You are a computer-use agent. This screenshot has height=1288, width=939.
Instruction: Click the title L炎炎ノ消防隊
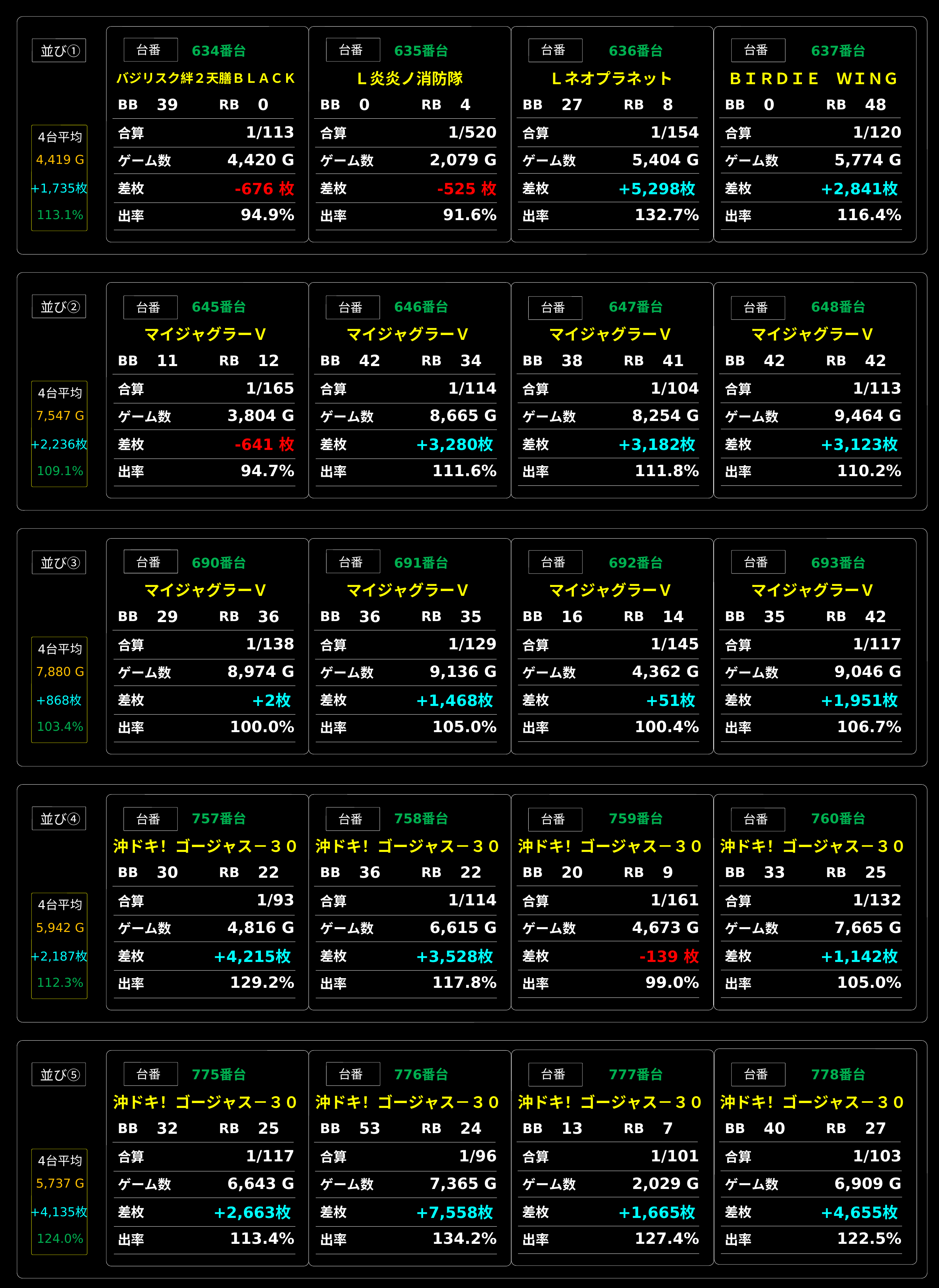point(409,78)
